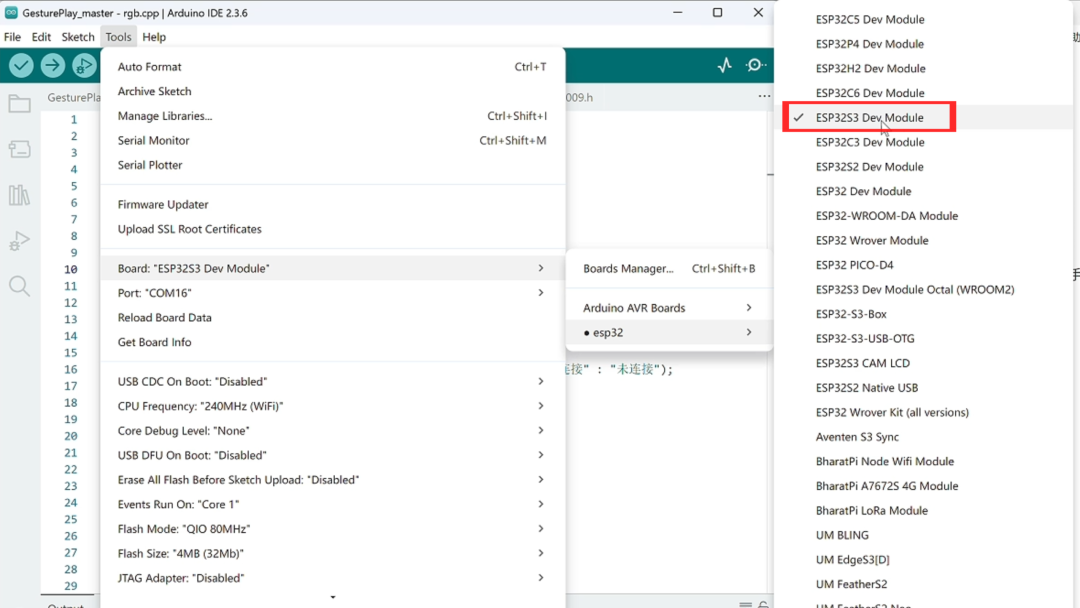Open the Debug sidebar icon
The height and width of the screenshot is (608, 1080).
point(19,241)
